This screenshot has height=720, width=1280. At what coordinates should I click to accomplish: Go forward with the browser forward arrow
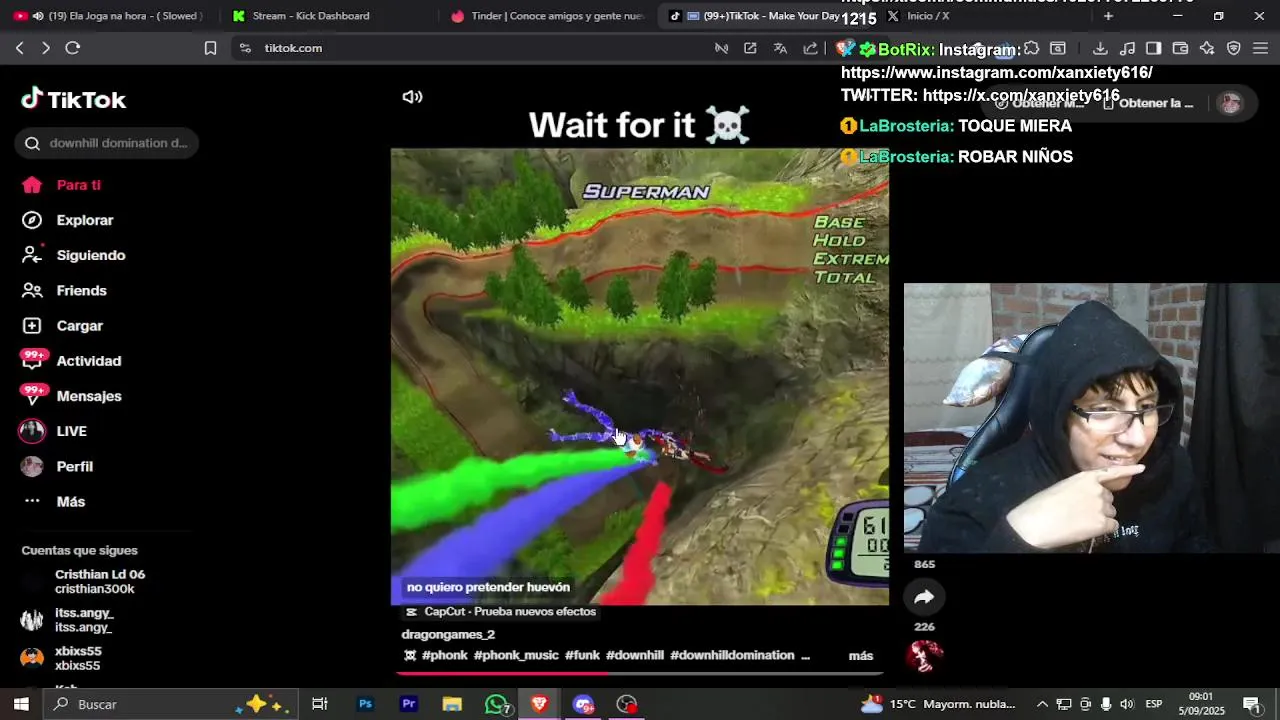point(45,48)
